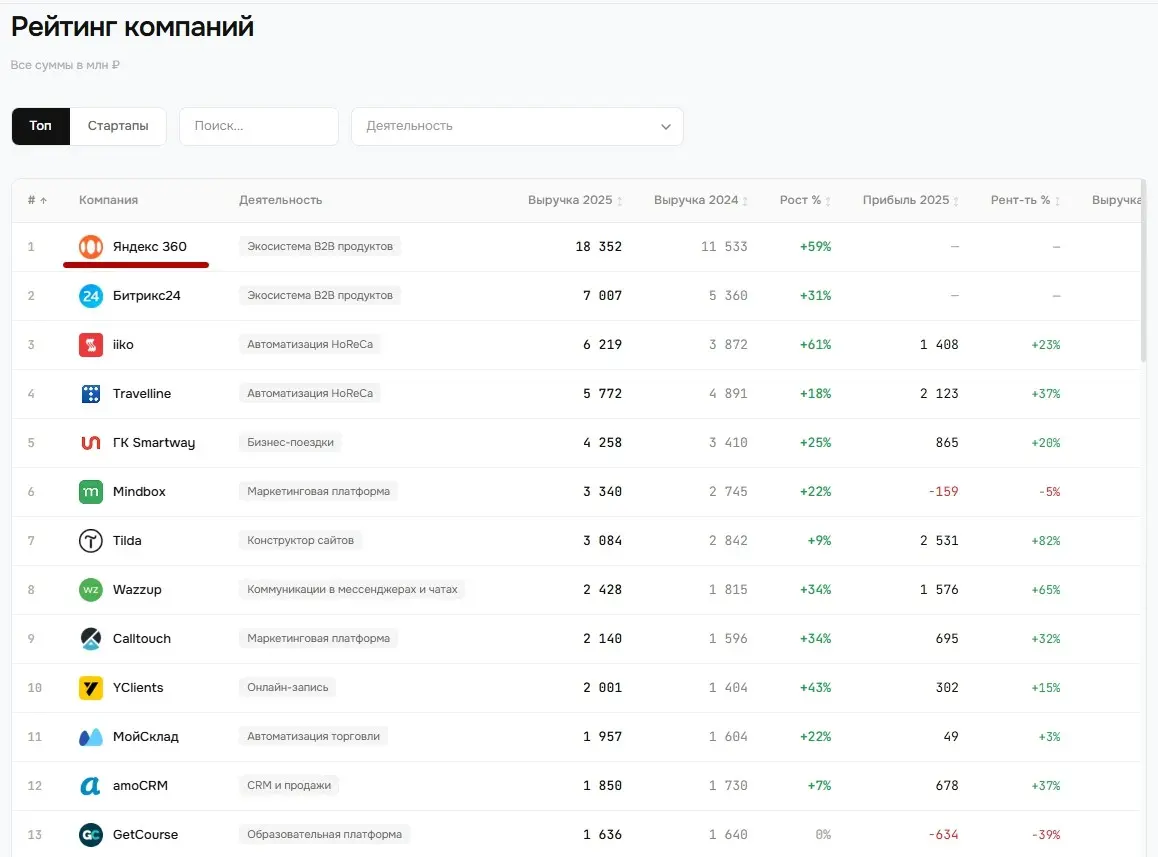
Task: Click iiko's growth value +61%
Action: (x=816, y=344)
